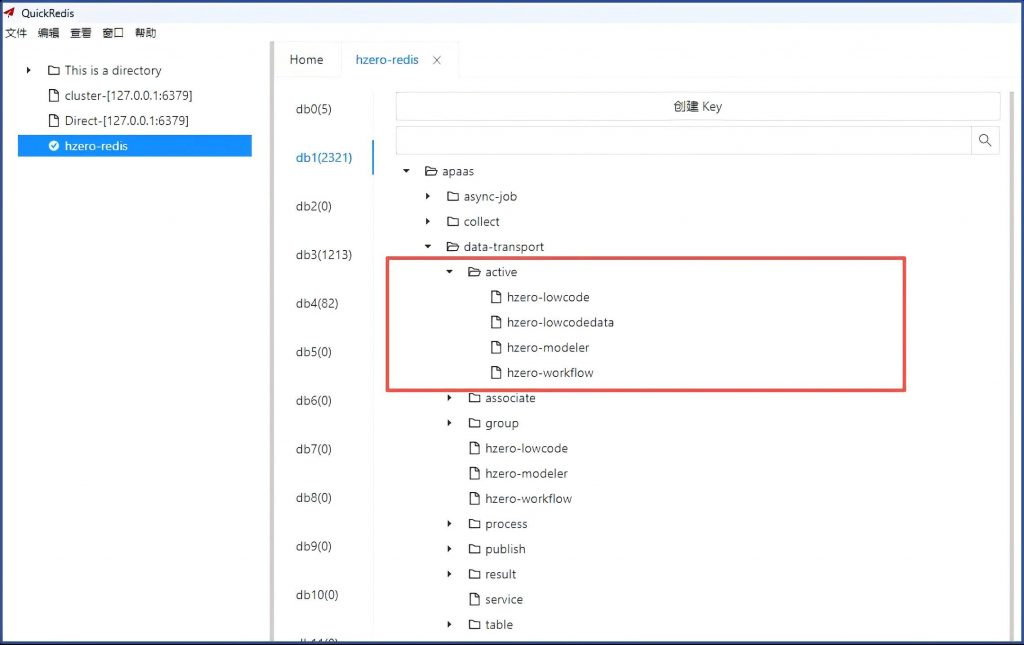The image size is (1024, 645).
Task: Click the folder icon beside async-job
Action: coord(453,197)
